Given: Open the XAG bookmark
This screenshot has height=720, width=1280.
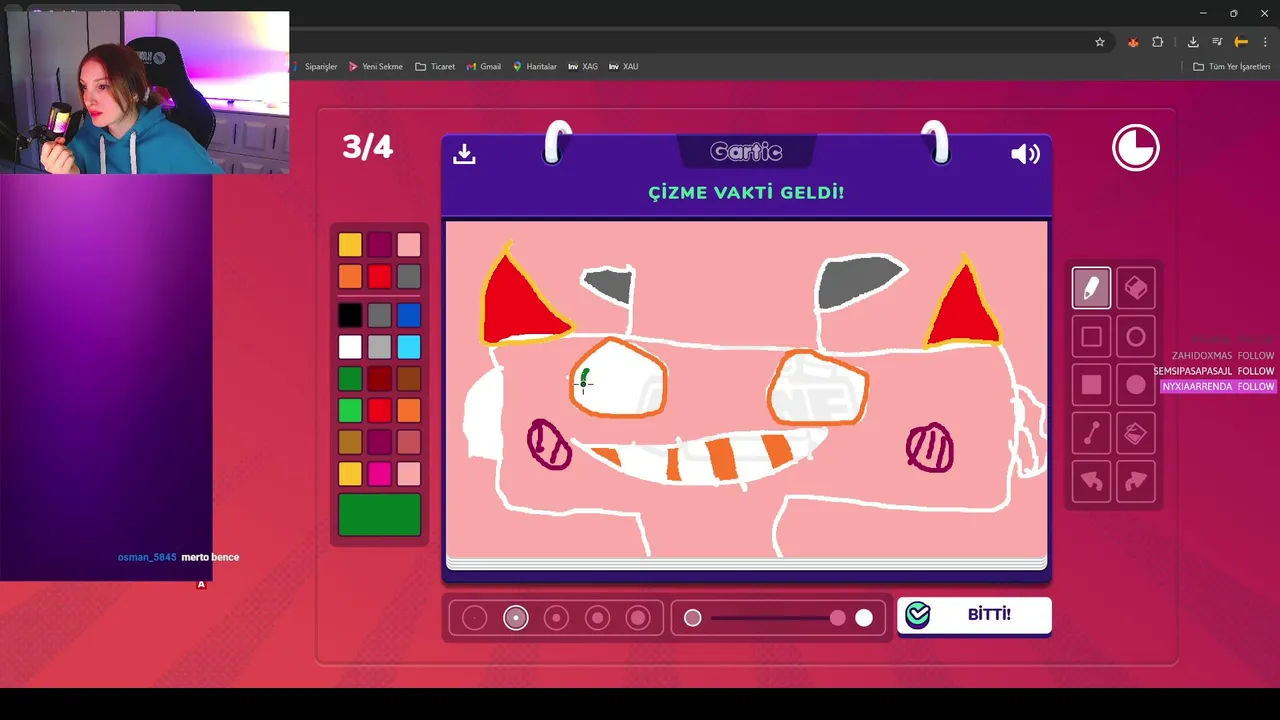Looking at the screenshot, I should click(x=583, y=67).
